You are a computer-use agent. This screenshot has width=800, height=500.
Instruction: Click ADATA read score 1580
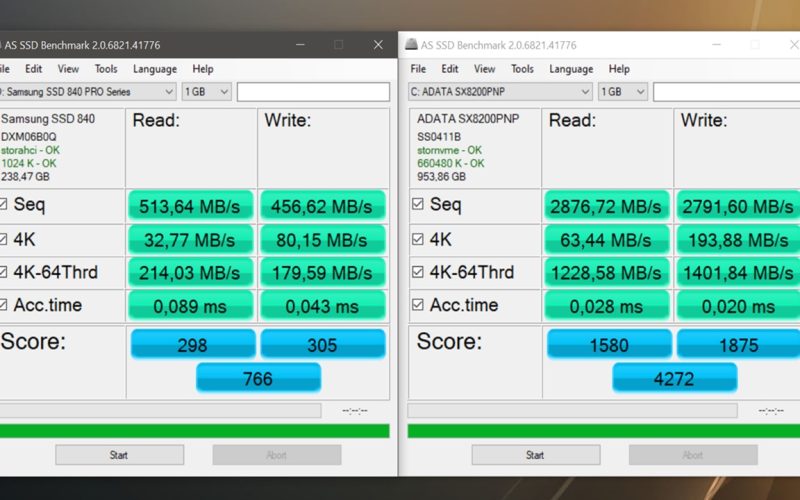[609, 344]
